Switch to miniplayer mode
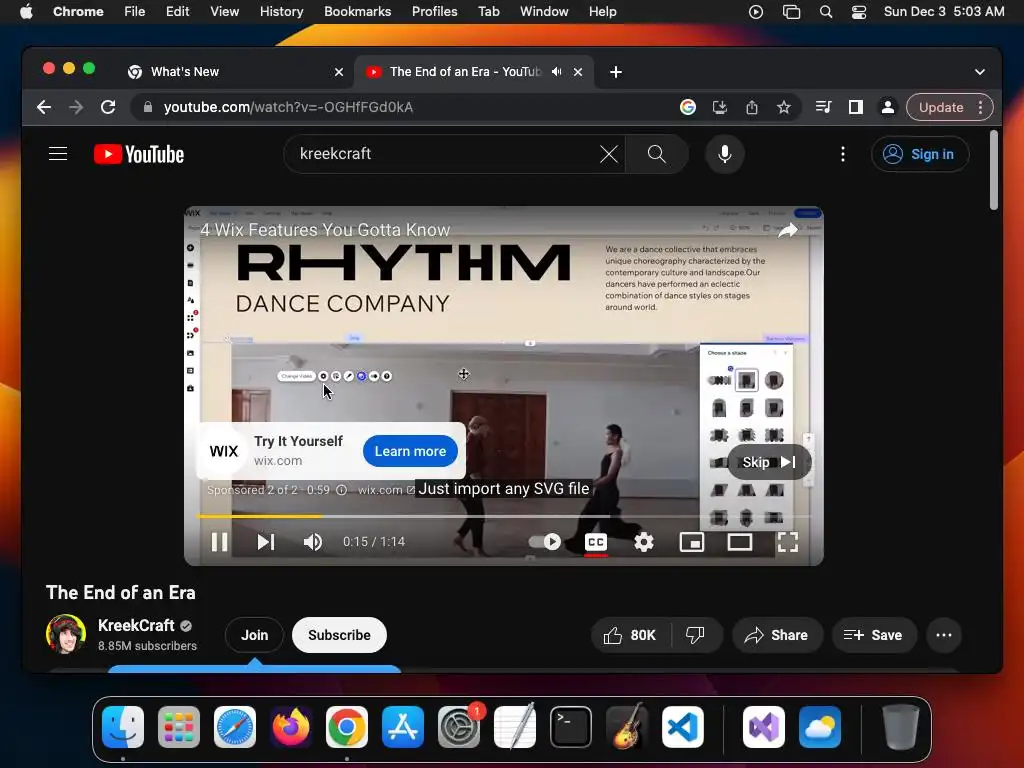The height and width of the screenshot is (768, 1024). 692,542
